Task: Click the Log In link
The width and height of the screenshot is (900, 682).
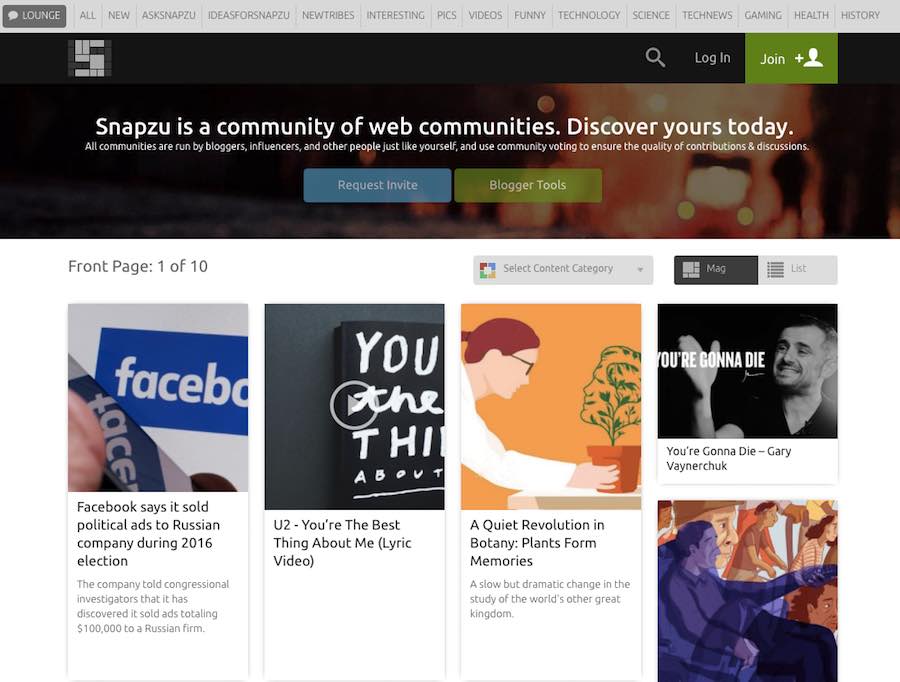Action: [x=712, y=58]
